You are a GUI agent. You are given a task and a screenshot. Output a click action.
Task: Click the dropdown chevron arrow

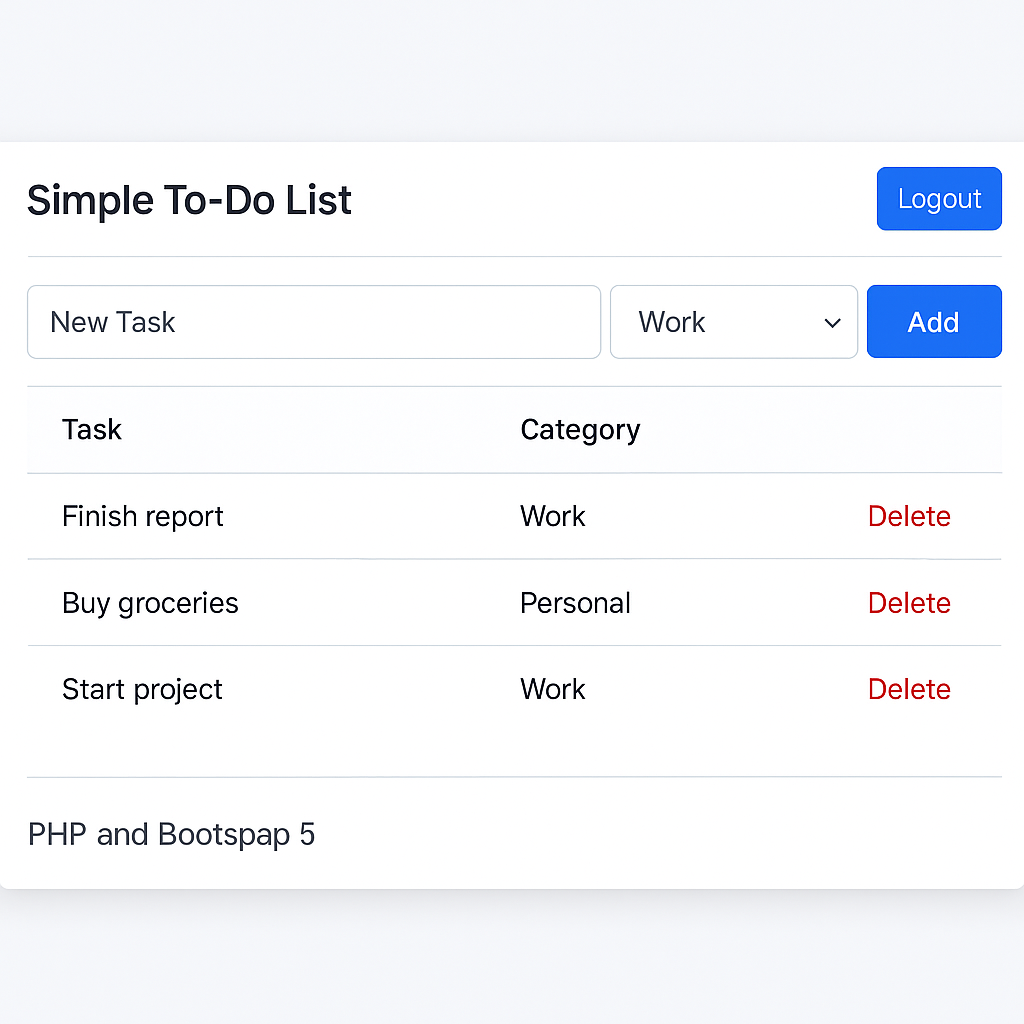coord(832,323)
